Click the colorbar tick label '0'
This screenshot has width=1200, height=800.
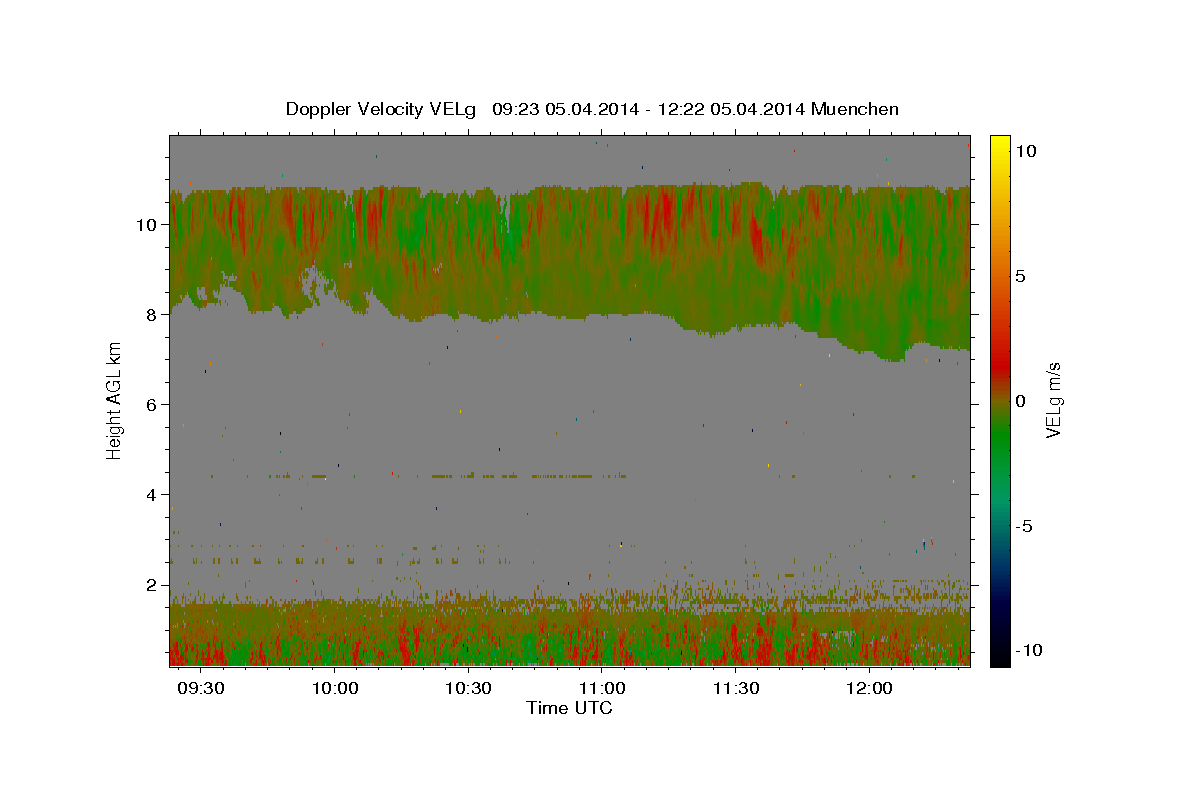click(1022, 401)
